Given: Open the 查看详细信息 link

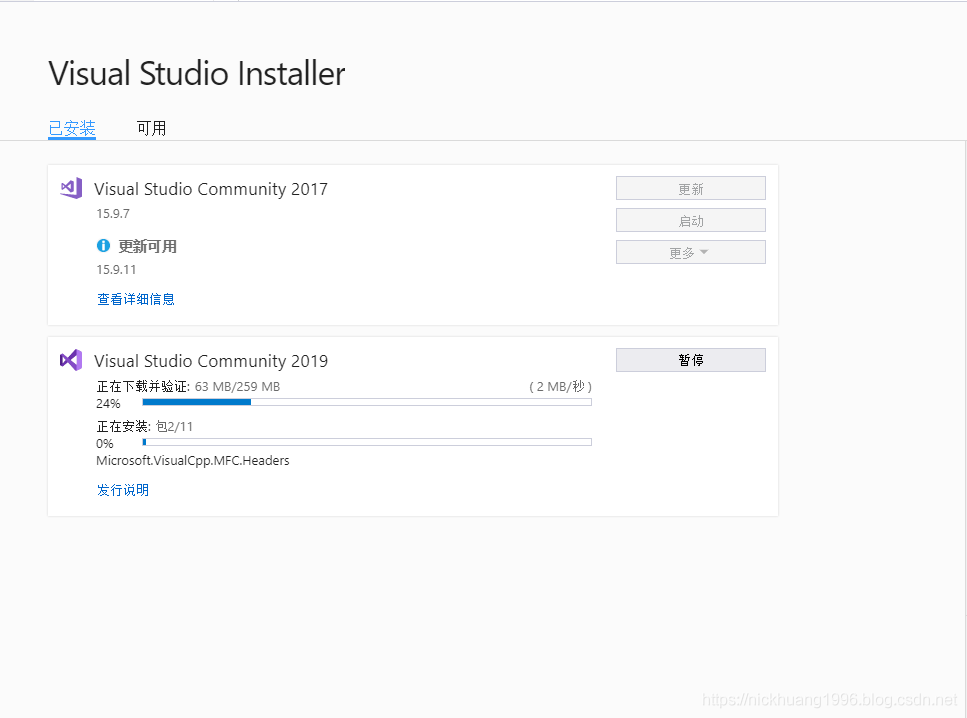Looking at the screenshot, I should [136, 299].
